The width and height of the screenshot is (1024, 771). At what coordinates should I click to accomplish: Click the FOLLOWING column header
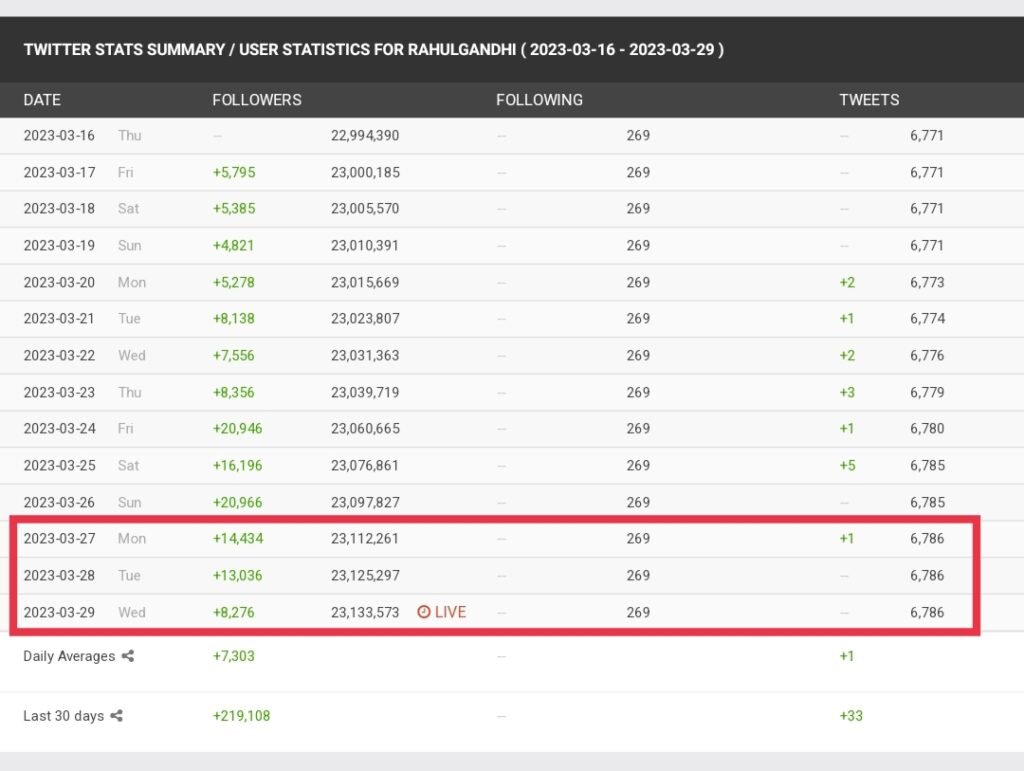(539, 100)
